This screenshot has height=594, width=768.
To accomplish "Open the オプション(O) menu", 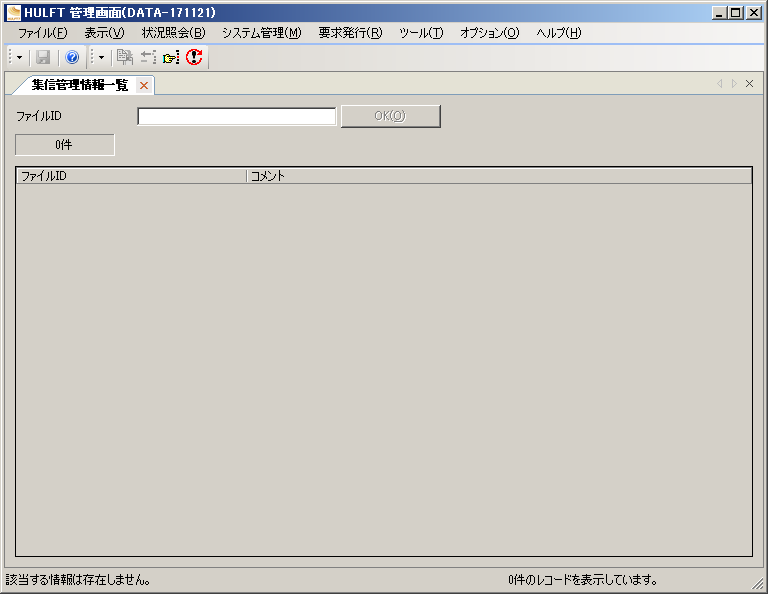I will click(x=489, y=33).
